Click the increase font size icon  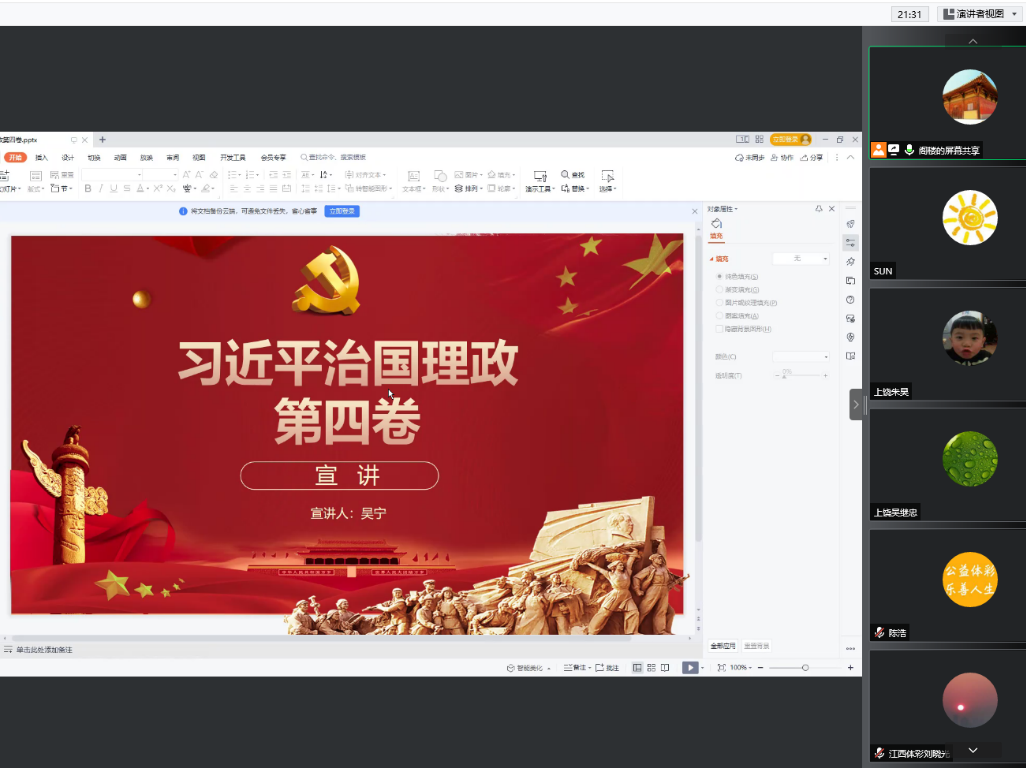tap(187, 175)
